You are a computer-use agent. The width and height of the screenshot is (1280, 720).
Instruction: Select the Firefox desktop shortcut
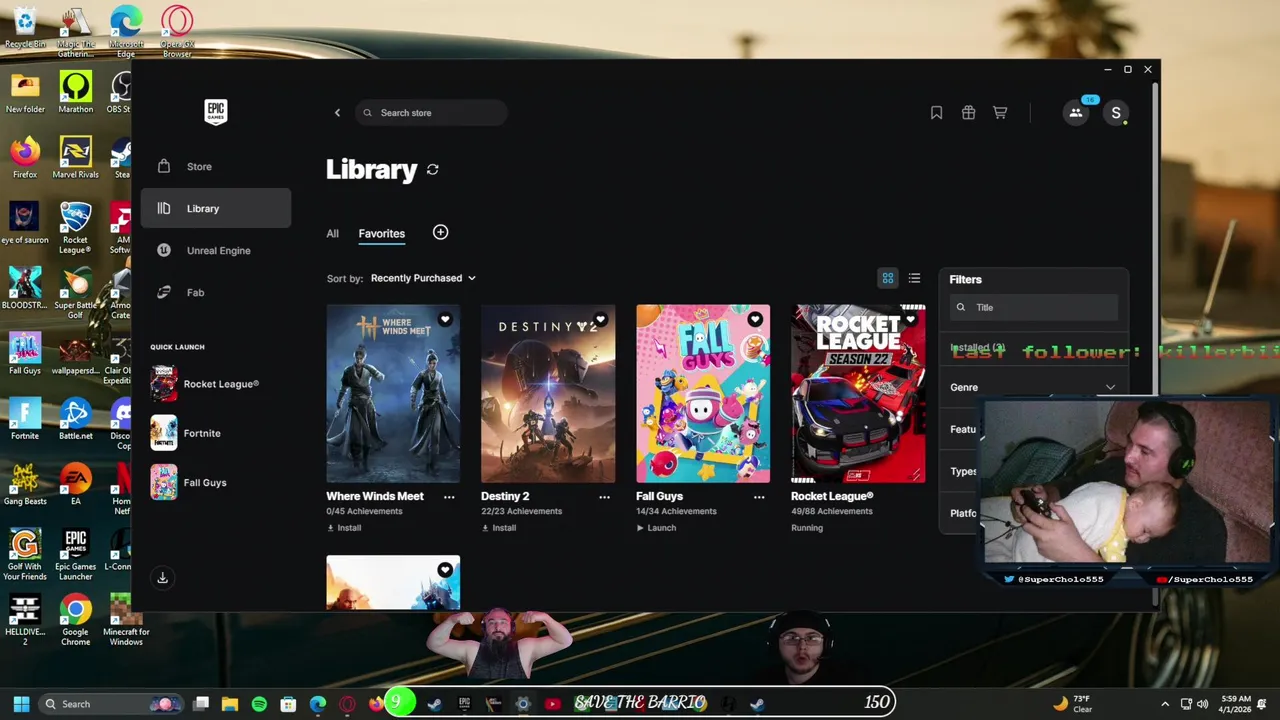(25, 158)
